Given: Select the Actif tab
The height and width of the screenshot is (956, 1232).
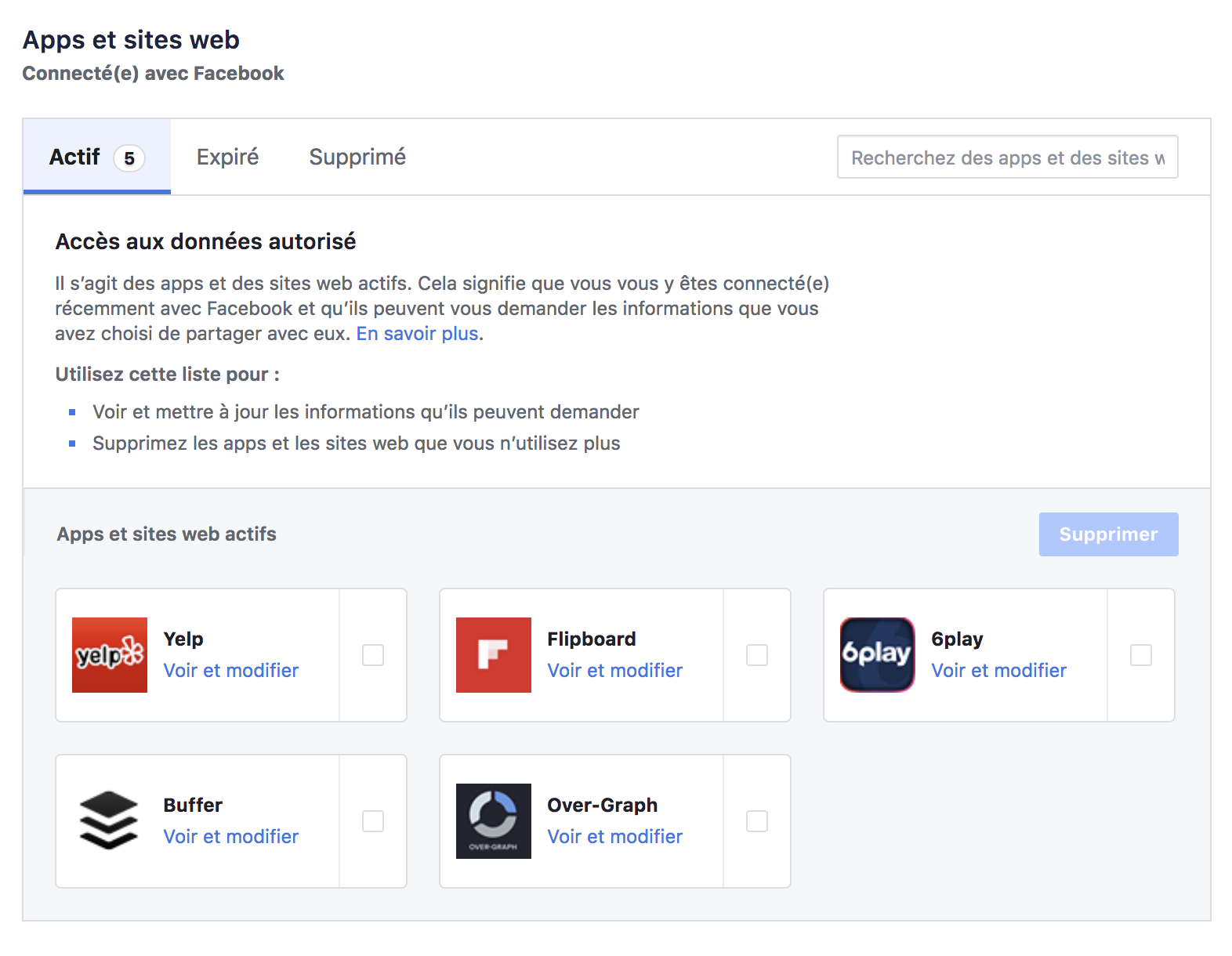Looking at the screenshot, I should (96, 158).
